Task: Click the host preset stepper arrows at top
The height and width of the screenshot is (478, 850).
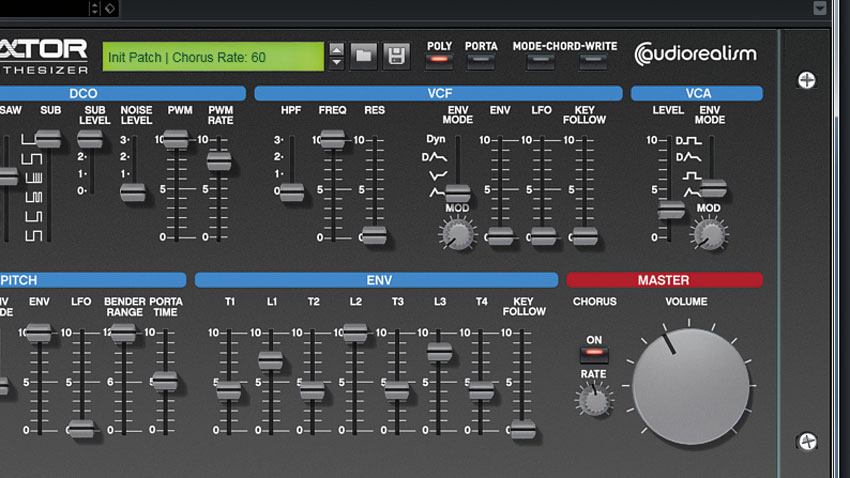Action: (94, 8)
